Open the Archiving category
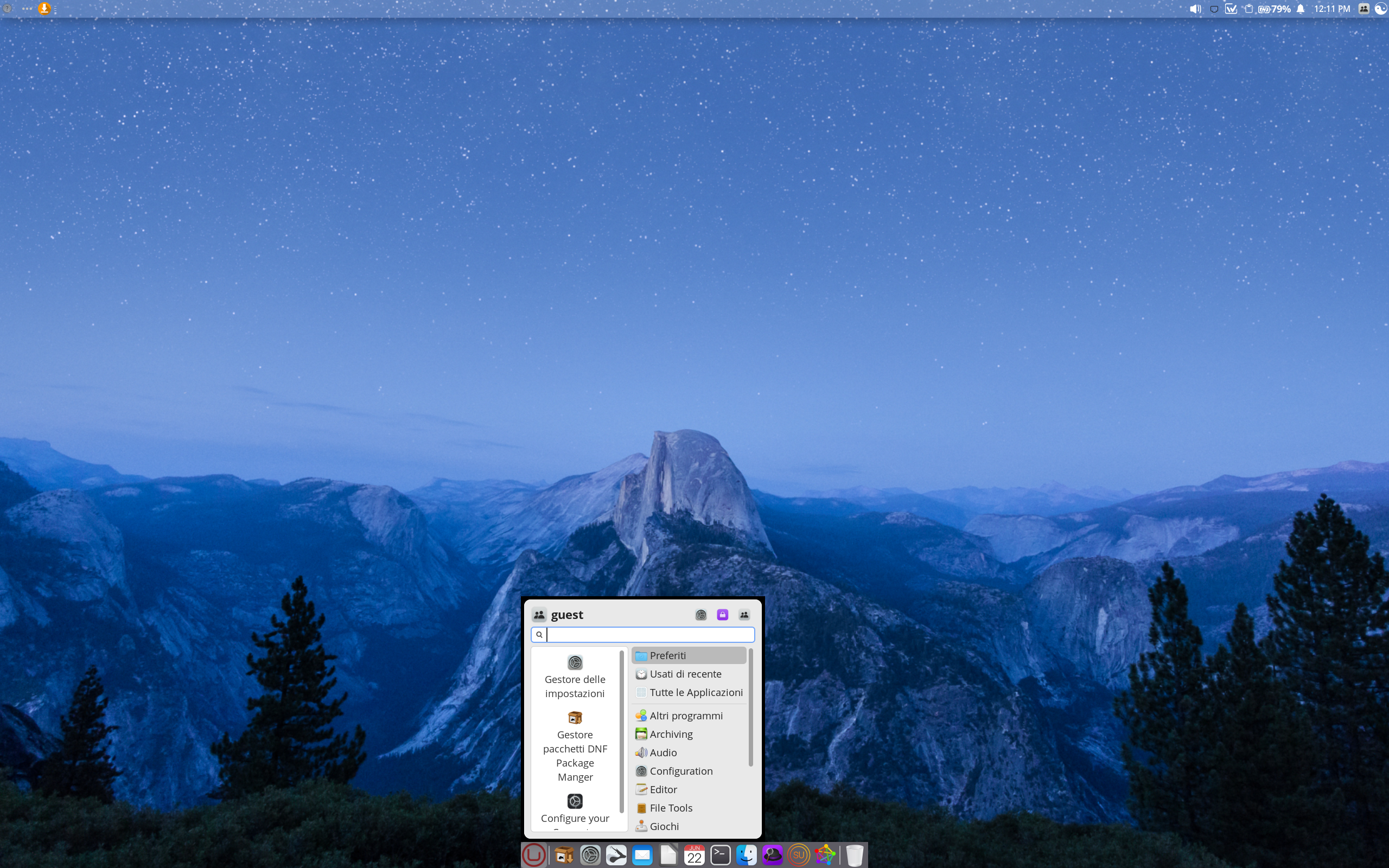This screenshot has width=1389, height=868. [689, 734]
